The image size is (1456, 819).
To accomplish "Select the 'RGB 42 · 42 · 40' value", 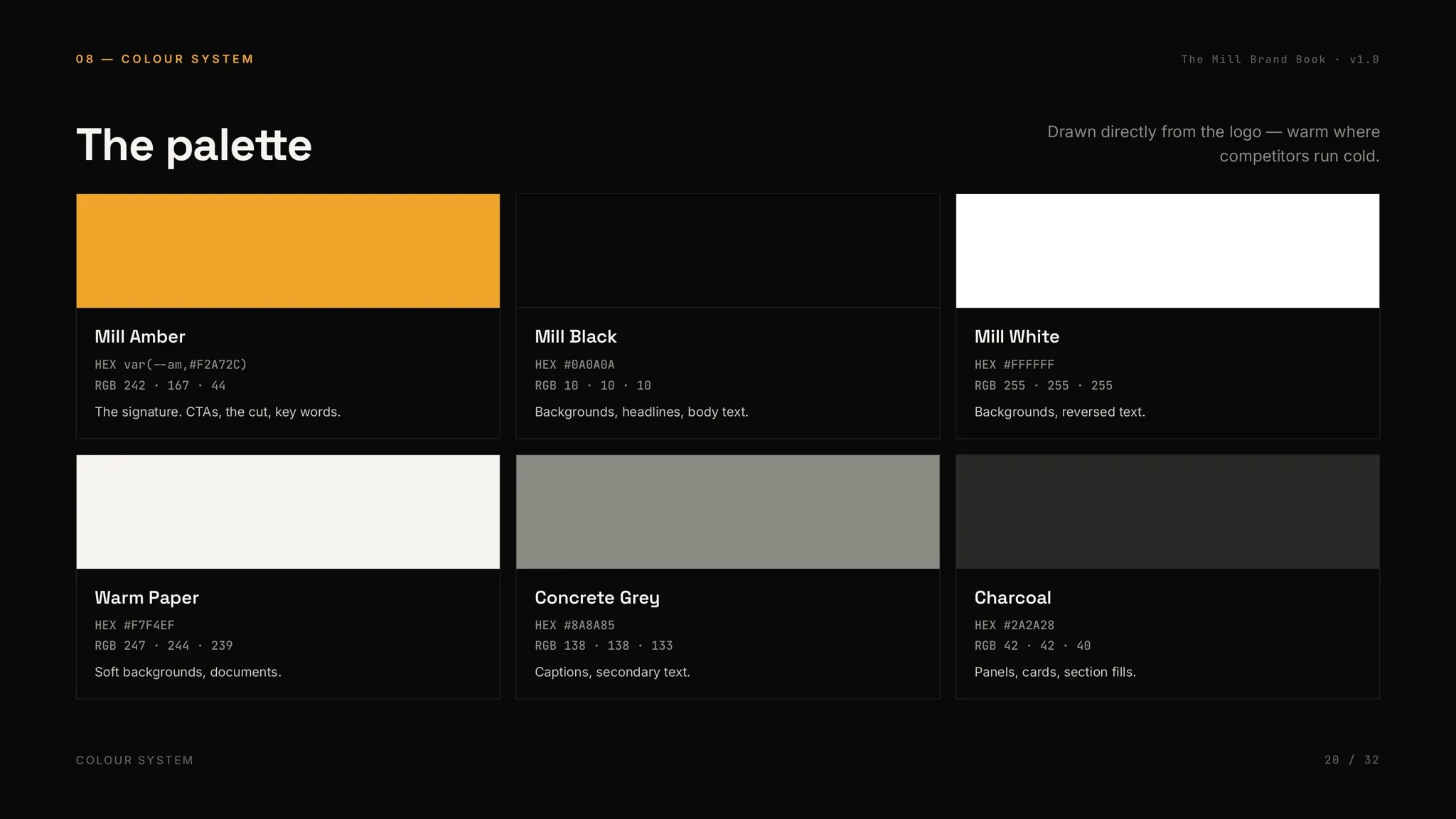I will point(1032,646).
